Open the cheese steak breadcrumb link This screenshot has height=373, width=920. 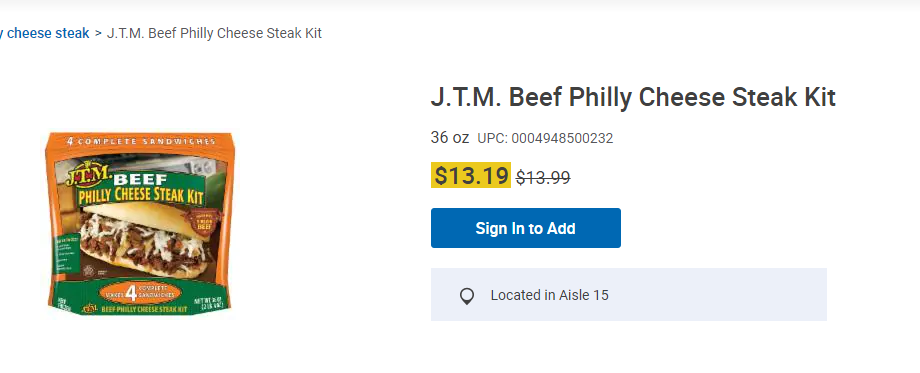[x=45, y=33]
